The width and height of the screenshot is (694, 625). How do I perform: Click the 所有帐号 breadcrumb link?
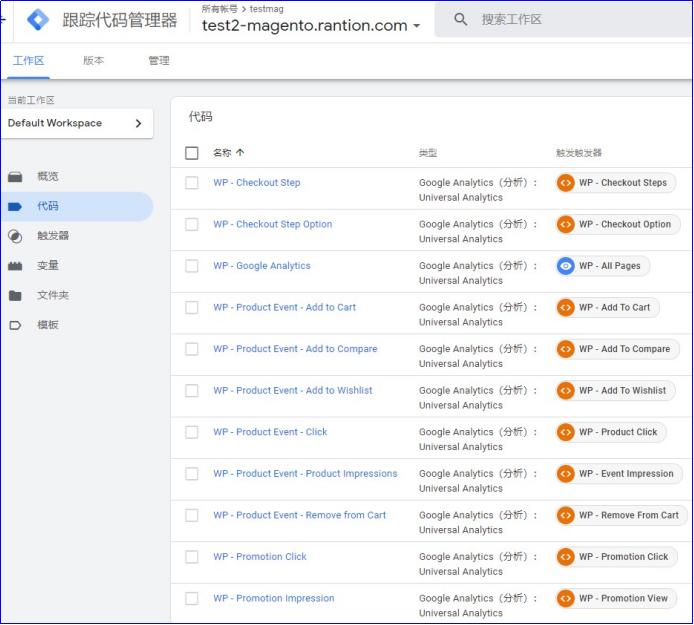click(219, 9)
